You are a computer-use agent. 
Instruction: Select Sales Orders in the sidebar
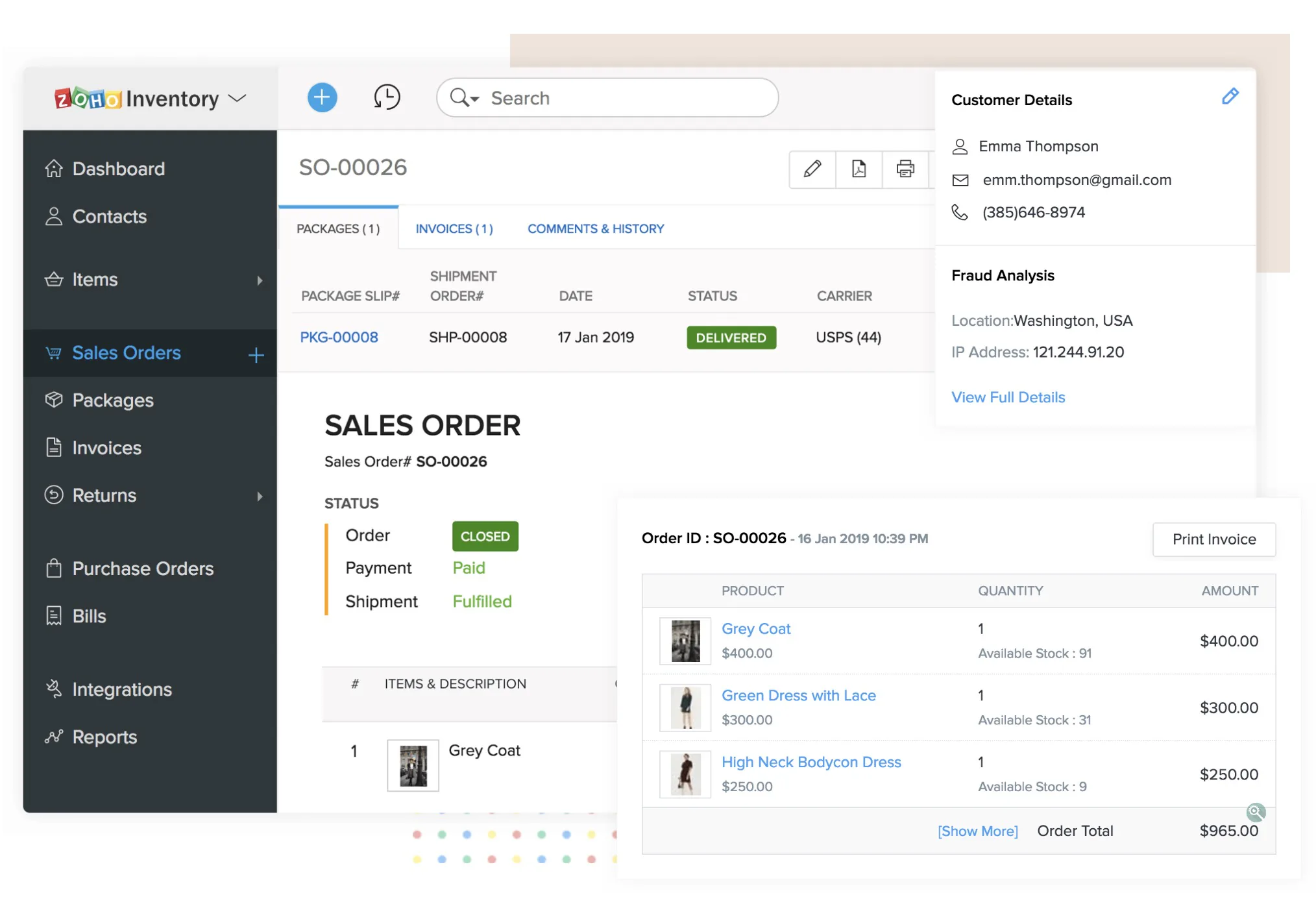coord(127,352)
